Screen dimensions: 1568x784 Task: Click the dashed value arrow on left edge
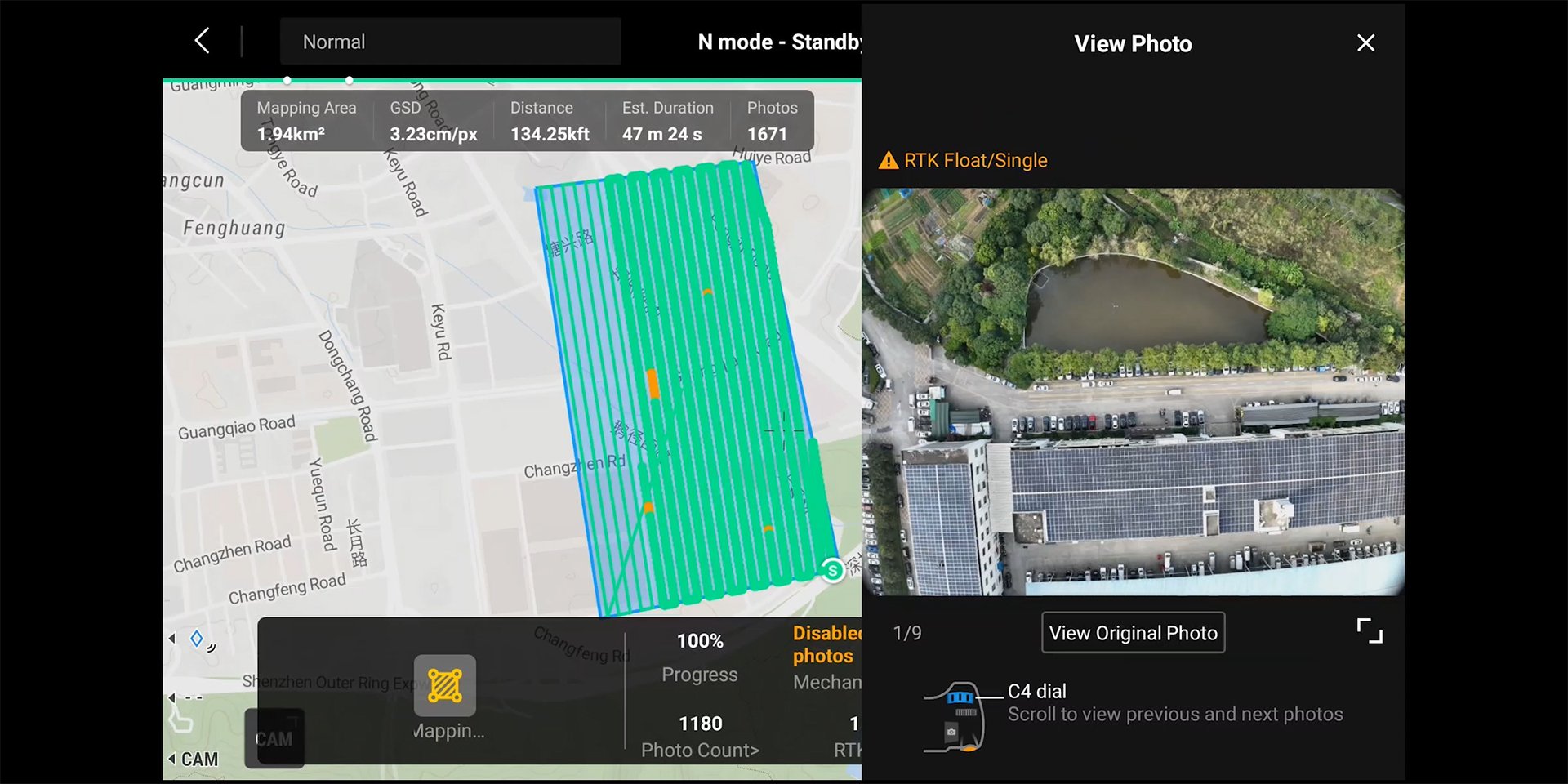186,697
